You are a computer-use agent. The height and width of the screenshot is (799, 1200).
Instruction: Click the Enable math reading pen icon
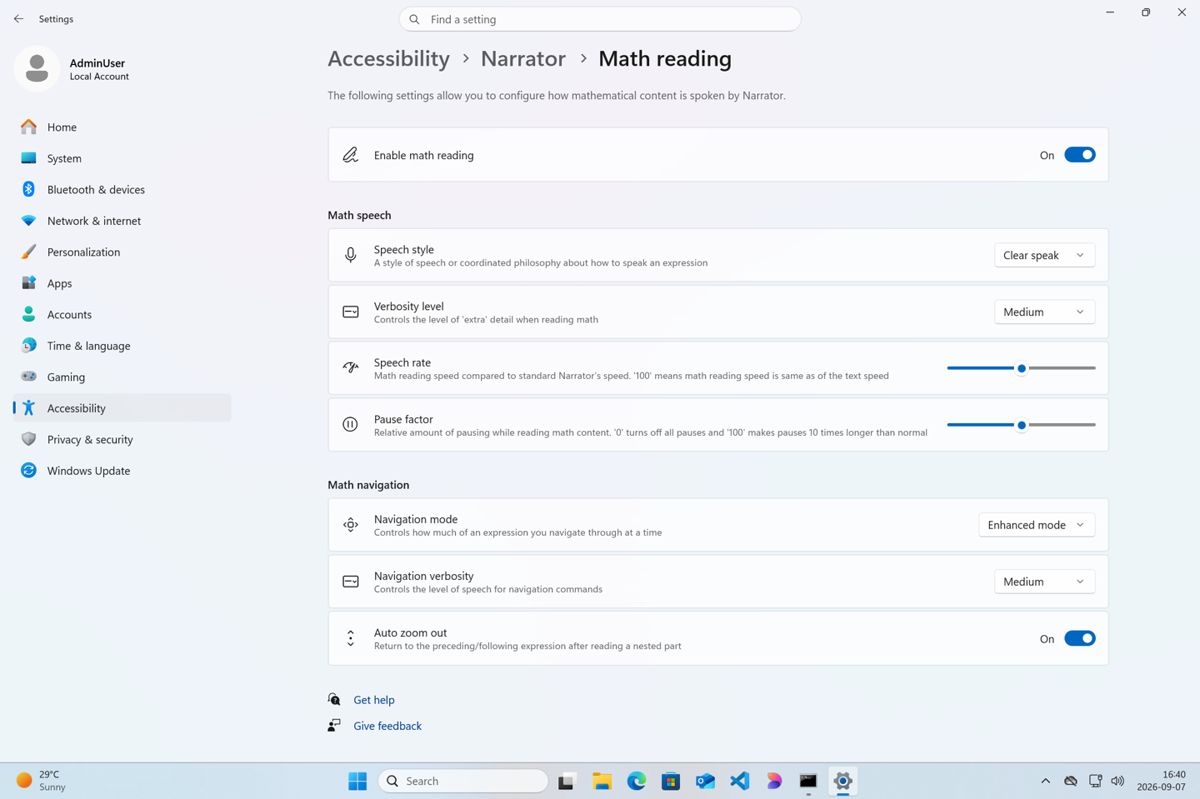tap(350, 155)
